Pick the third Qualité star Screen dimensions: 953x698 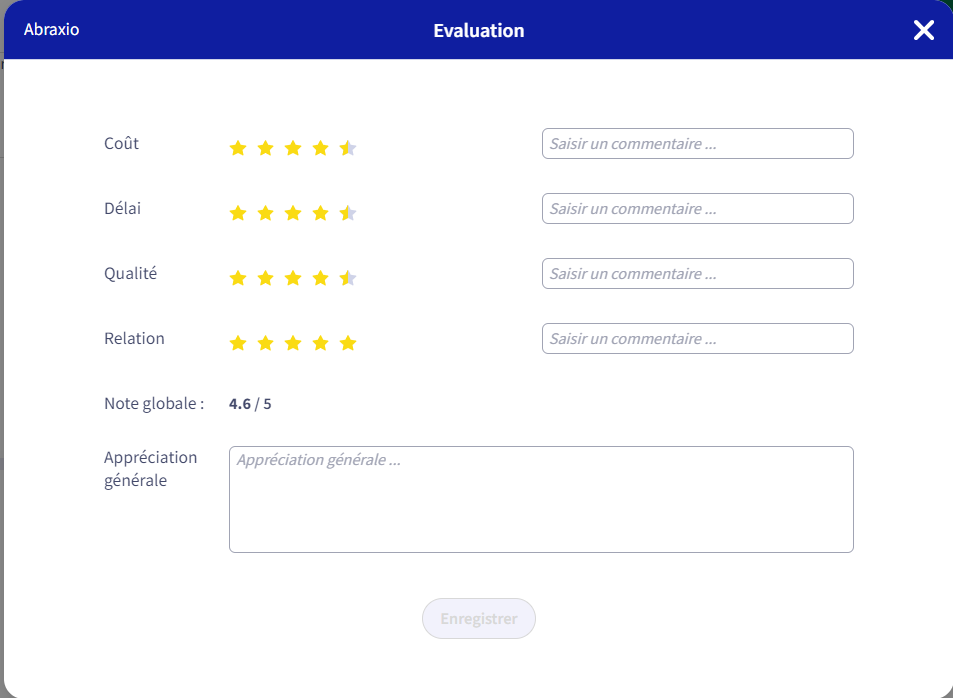[293, 278]
